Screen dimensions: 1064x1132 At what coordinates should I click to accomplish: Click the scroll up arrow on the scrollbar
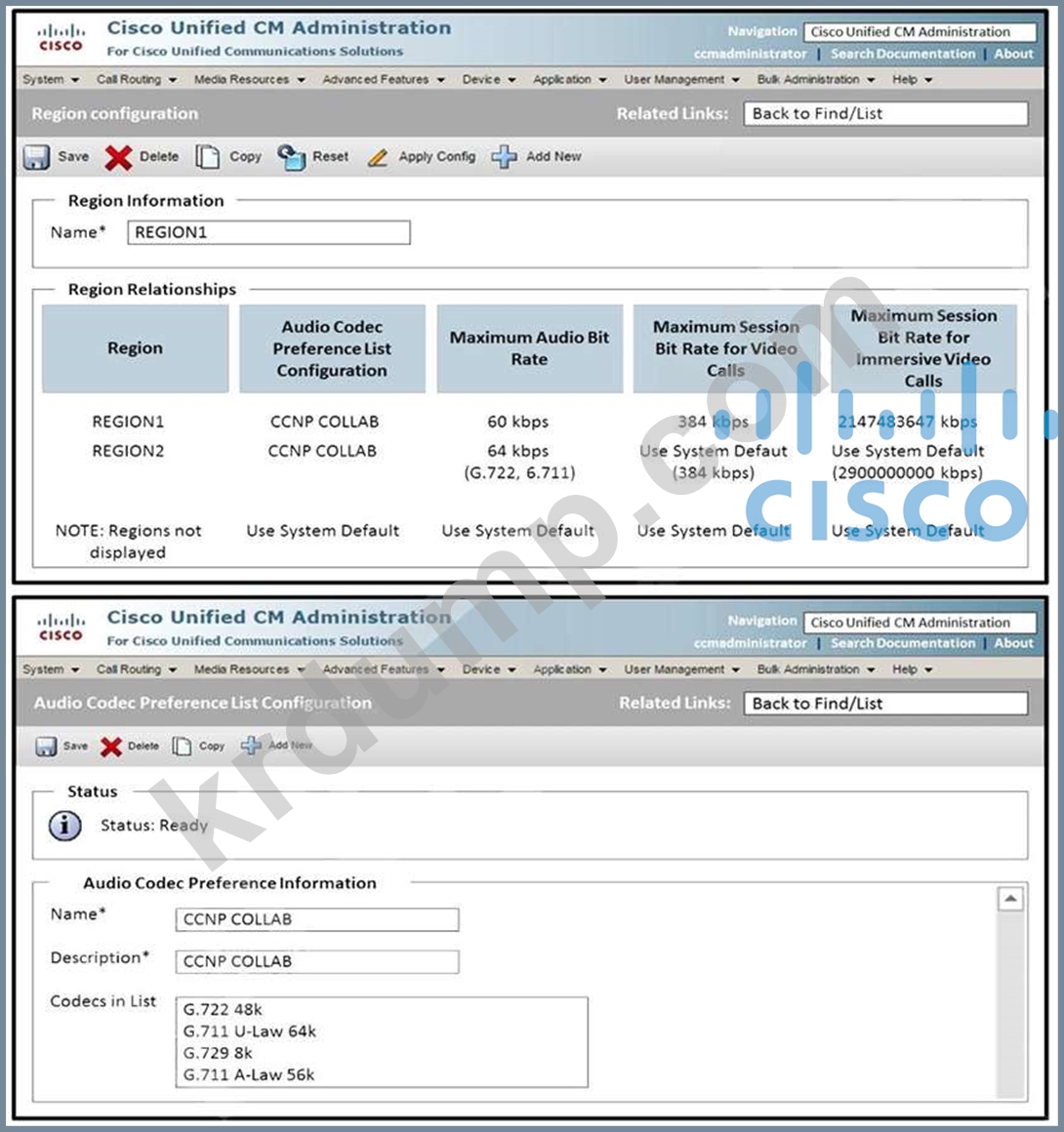pyautogui.click(x=1010, y=899)
